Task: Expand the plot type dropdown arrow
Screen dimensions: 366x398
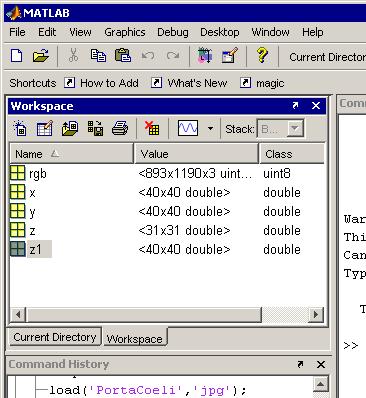Action: pyautogui.click(x=210, y=128)
